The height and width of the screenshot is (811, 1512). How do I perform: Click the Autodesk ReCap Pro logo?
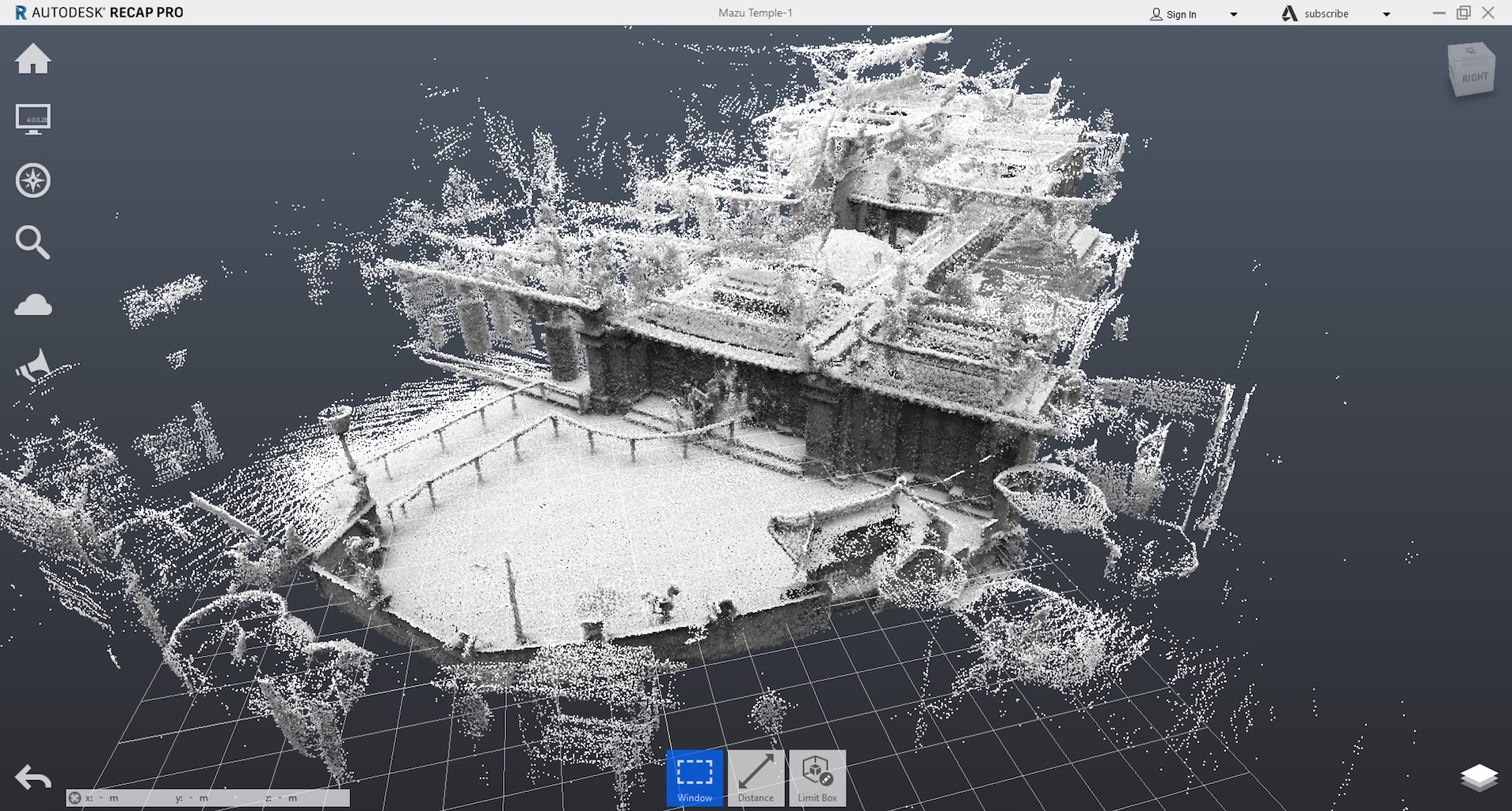pos(99,13)
